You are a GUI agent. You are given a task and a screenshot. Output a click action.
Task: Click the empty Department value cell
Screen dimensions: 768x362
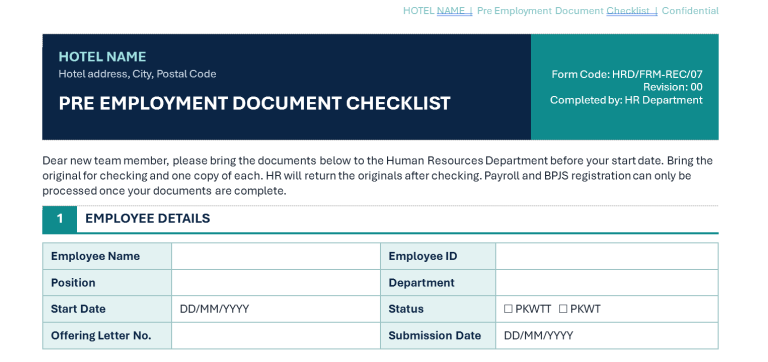607,283
